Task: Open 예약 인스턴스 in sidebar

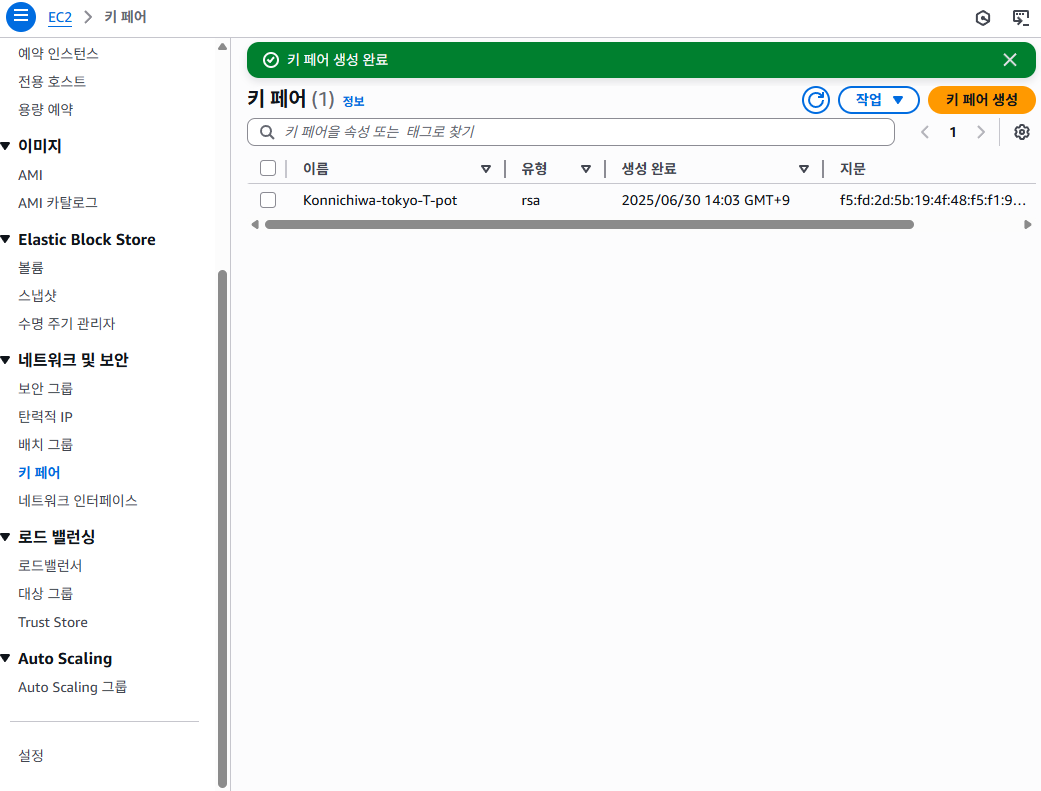Action: coord(58,53)
